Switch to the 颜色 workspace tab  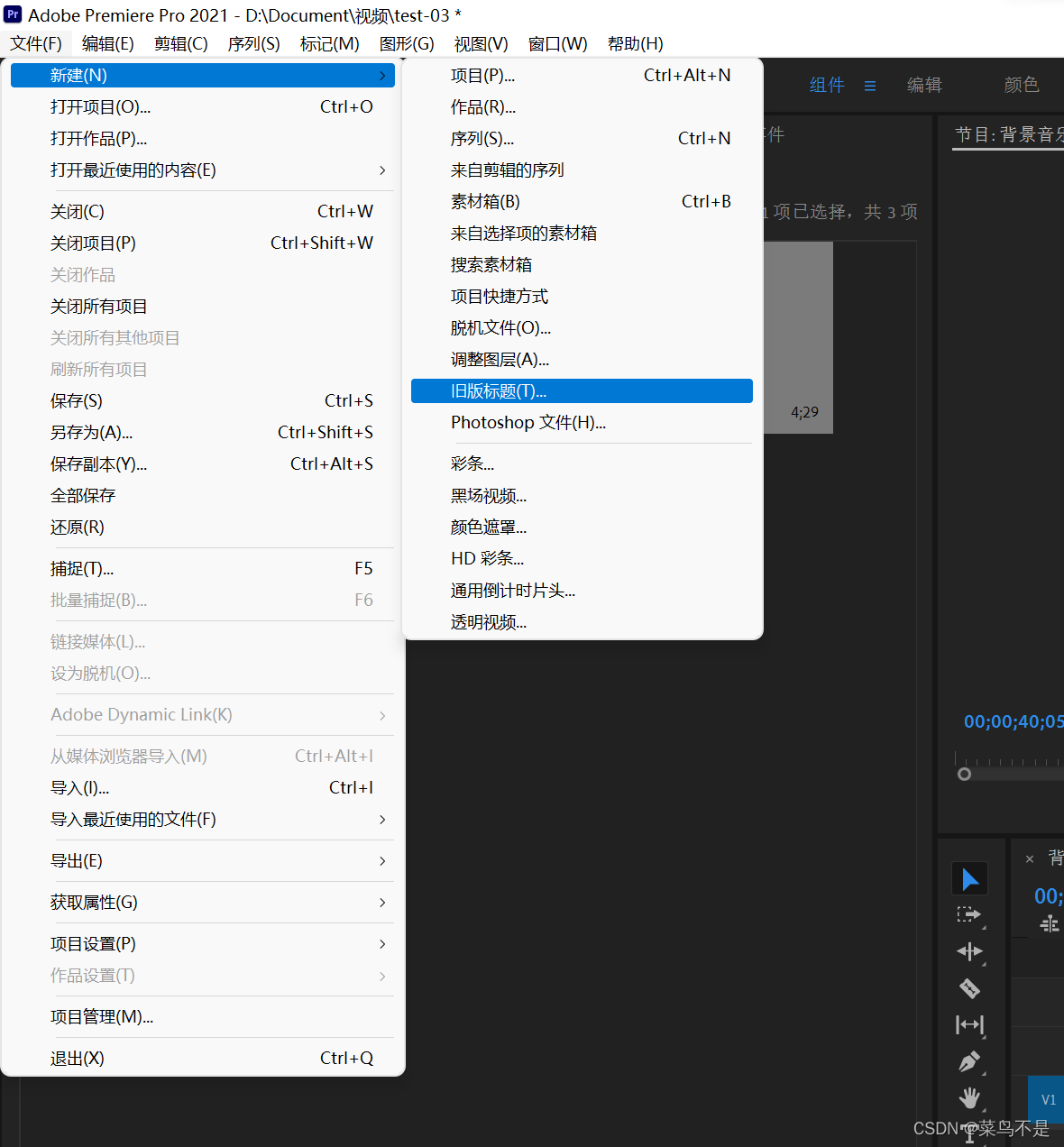point(1022,85)
